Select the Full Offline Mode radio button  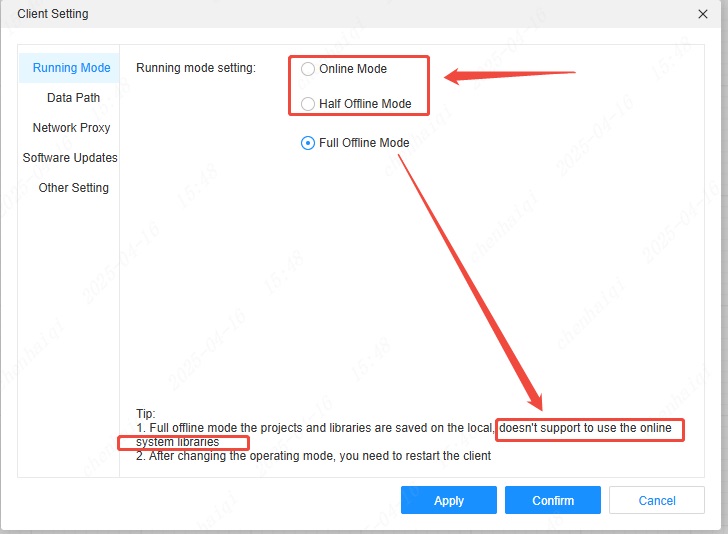(308, 143)
